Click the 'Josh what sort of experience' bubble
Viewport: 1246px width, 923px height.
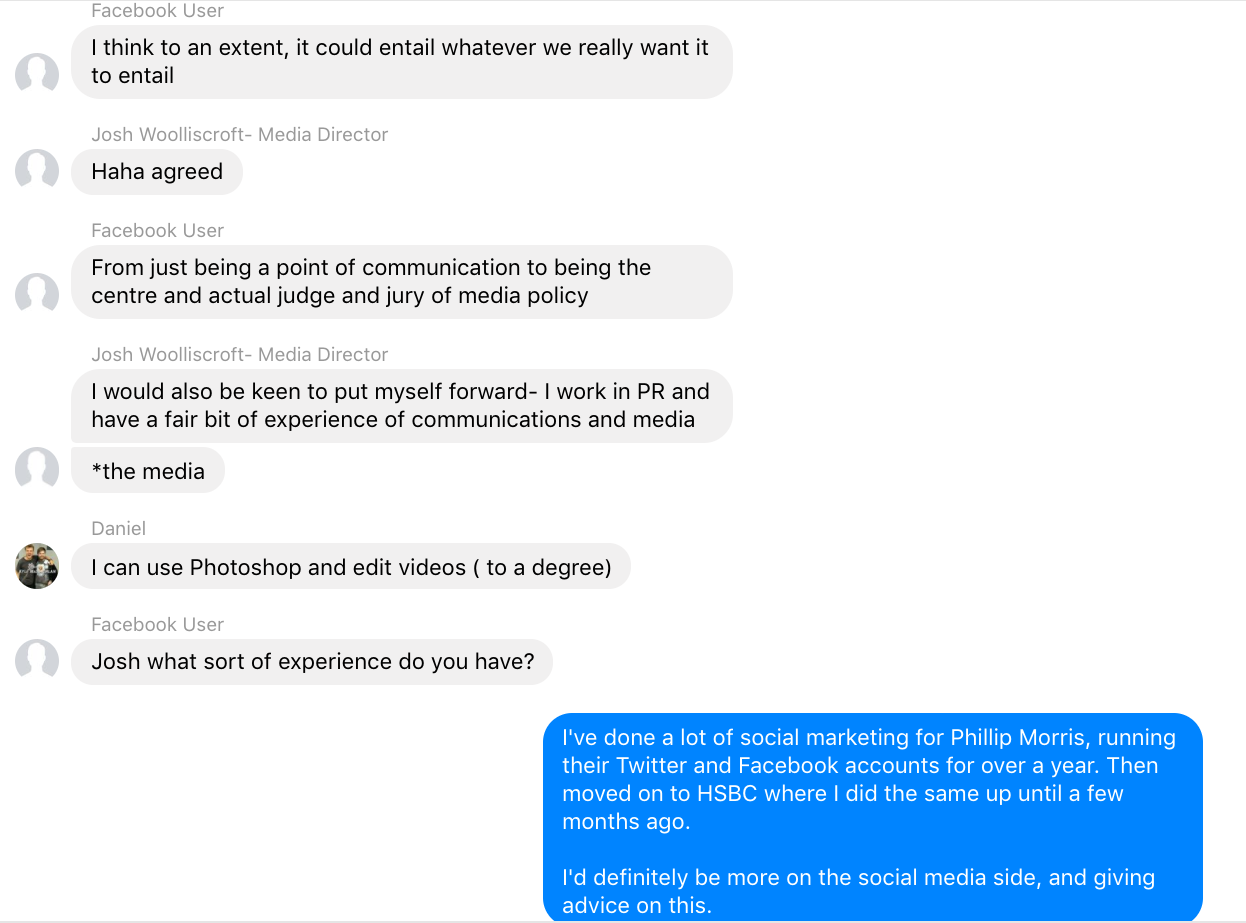[312, 662]
